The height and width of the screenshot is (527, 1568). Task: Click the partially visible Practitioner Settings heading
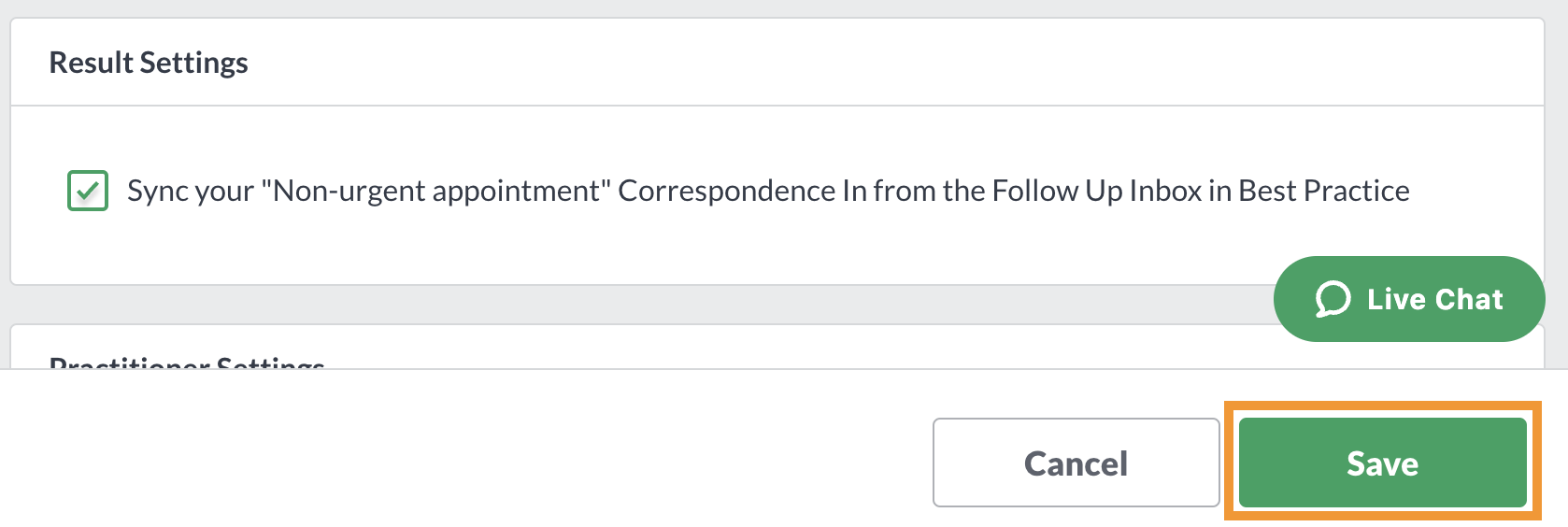(187, 362)
